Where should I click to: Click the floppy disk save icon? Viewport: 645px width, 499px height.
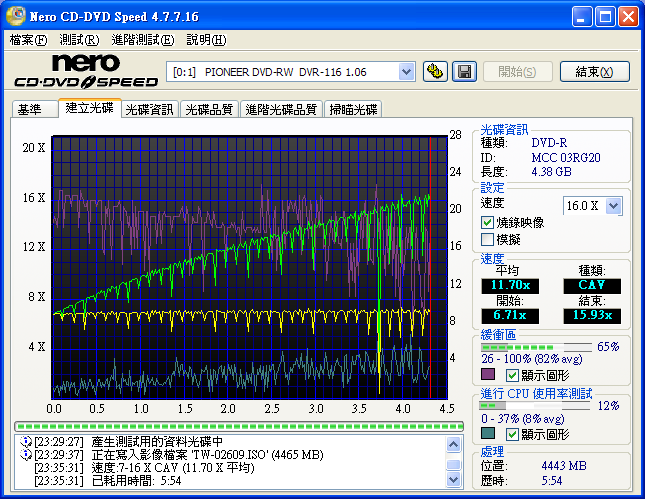point(464,71)
